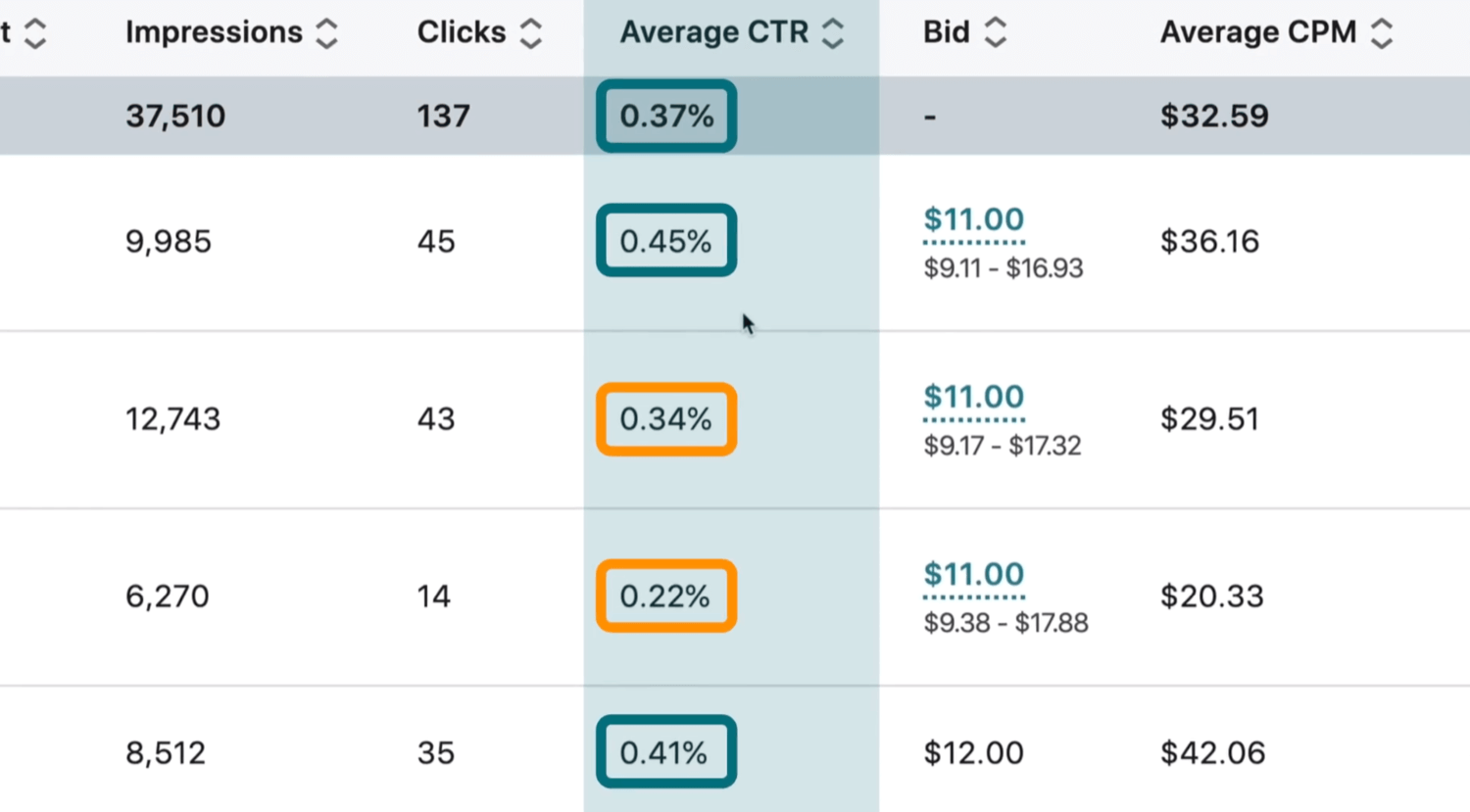This screenshot has width=1470, height=812.
Task: Click the 0.41% CTR value
Action: coord(666,752)
